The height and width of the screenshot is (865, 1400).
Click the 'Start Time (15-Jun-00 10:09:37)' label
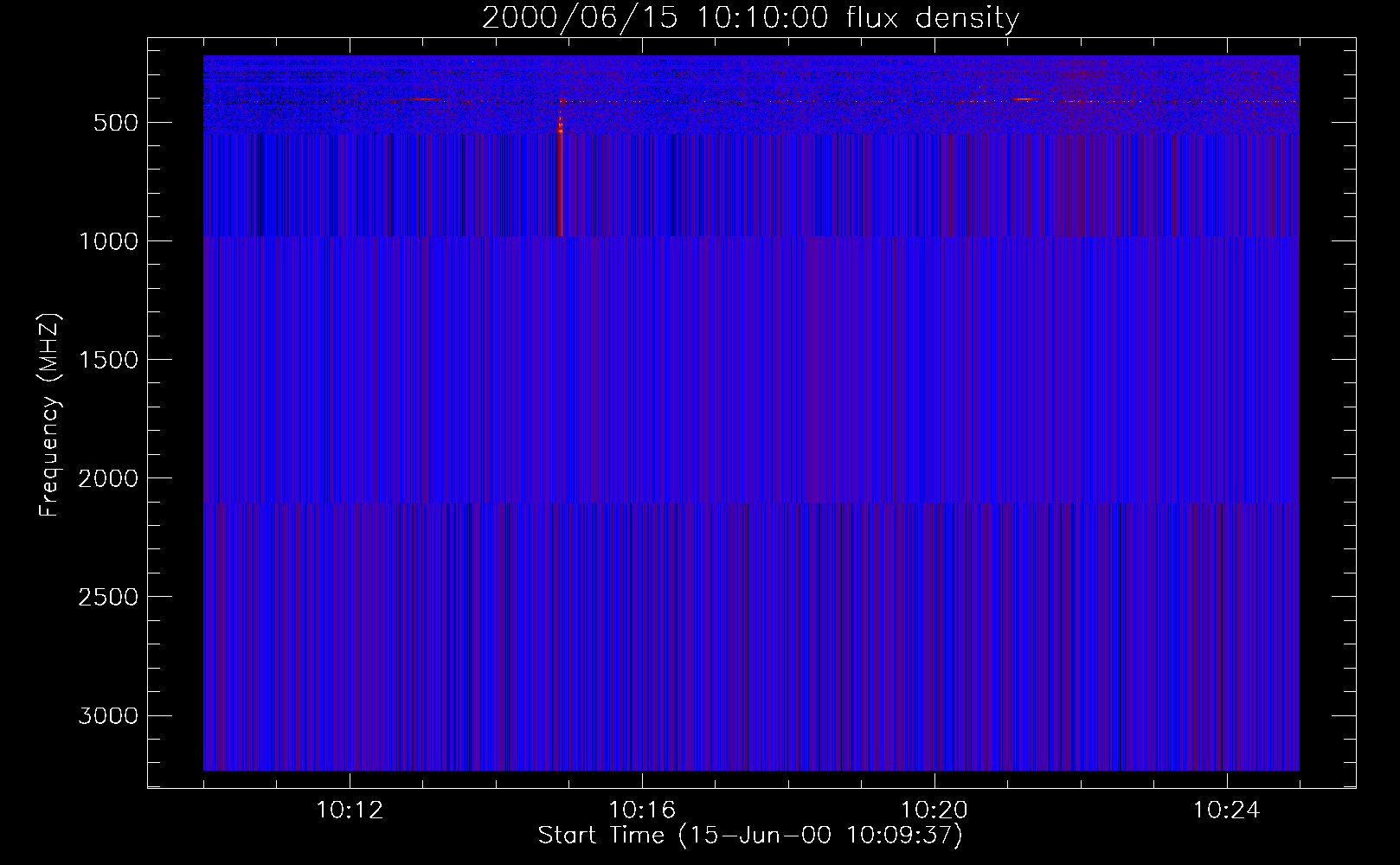point(750,836)
